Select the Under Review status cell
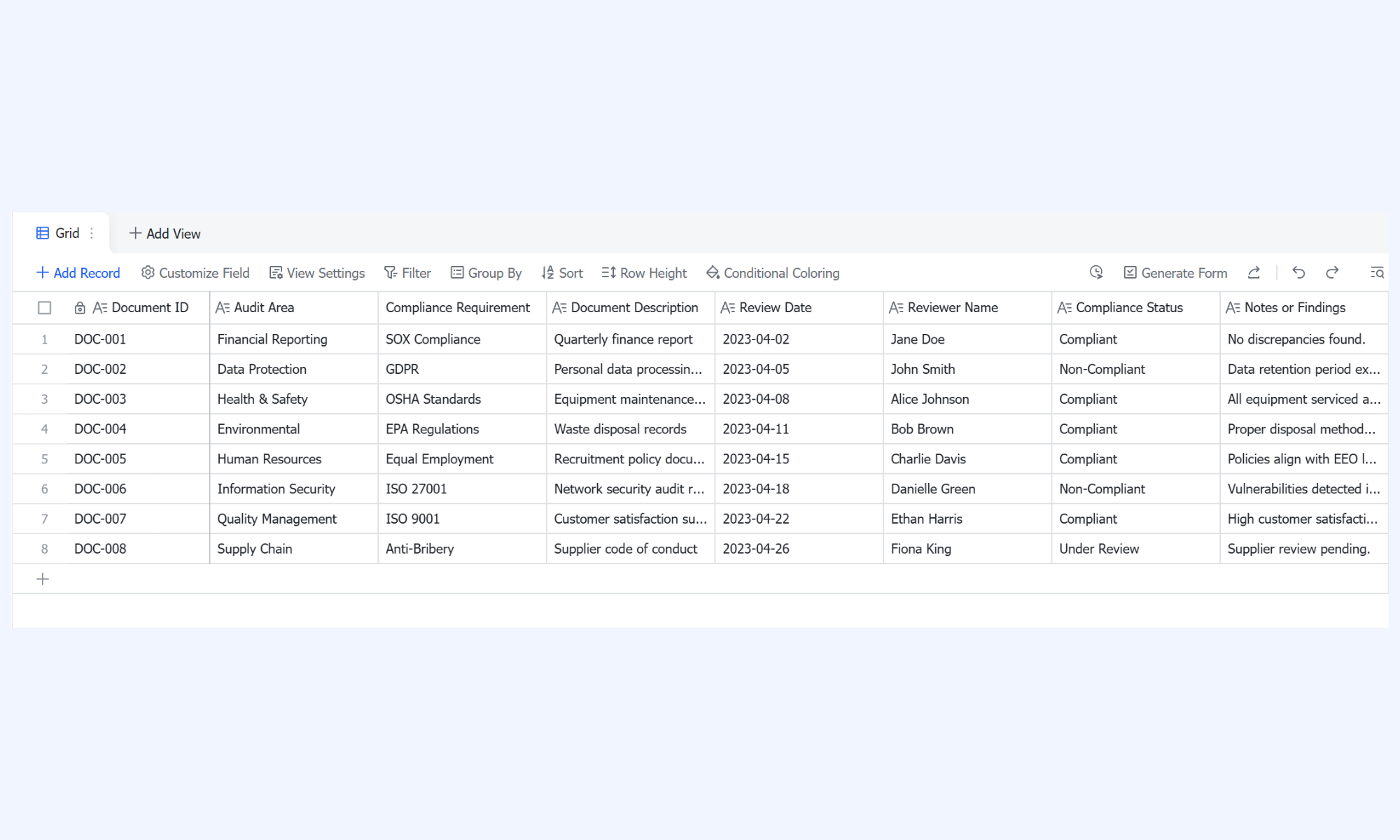 (x=1136, y=549)
